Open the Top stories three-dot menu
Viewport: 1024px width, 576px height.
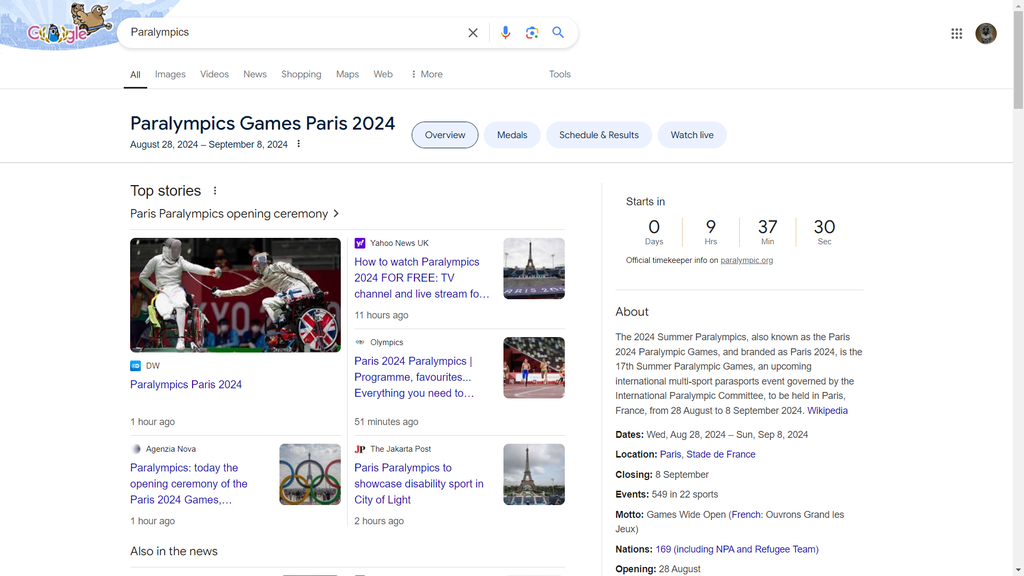pos(215,191)
